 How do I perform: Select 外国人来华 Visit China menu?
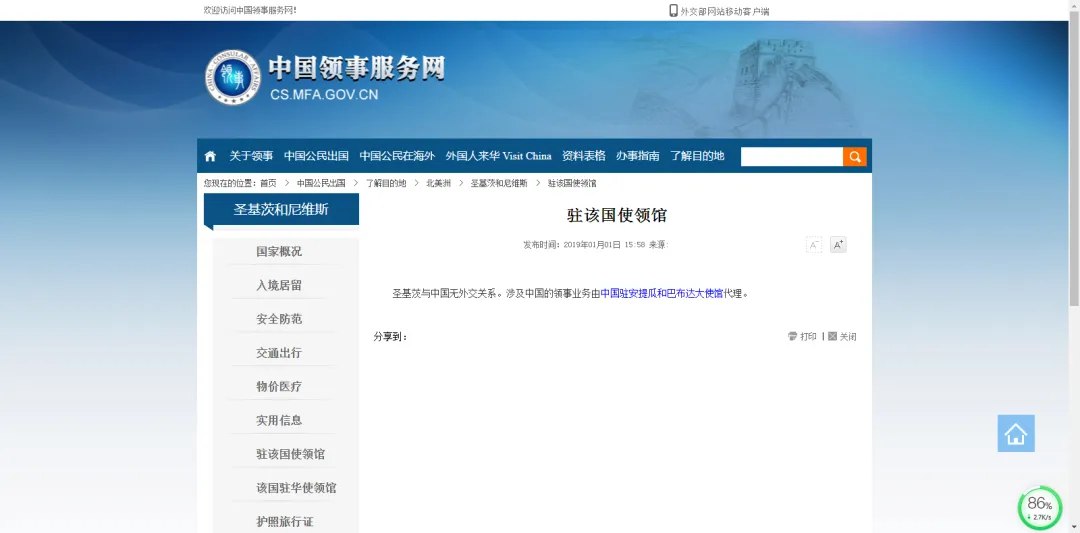(x=498, y=156)
